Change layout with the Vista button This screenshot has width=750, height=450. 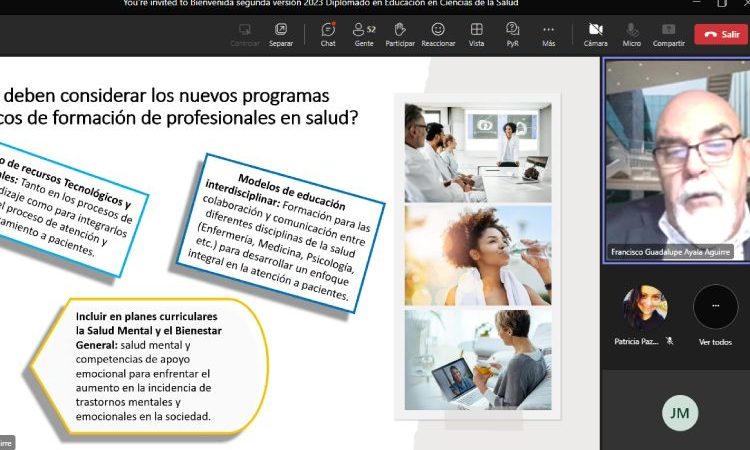pos(476,34)
